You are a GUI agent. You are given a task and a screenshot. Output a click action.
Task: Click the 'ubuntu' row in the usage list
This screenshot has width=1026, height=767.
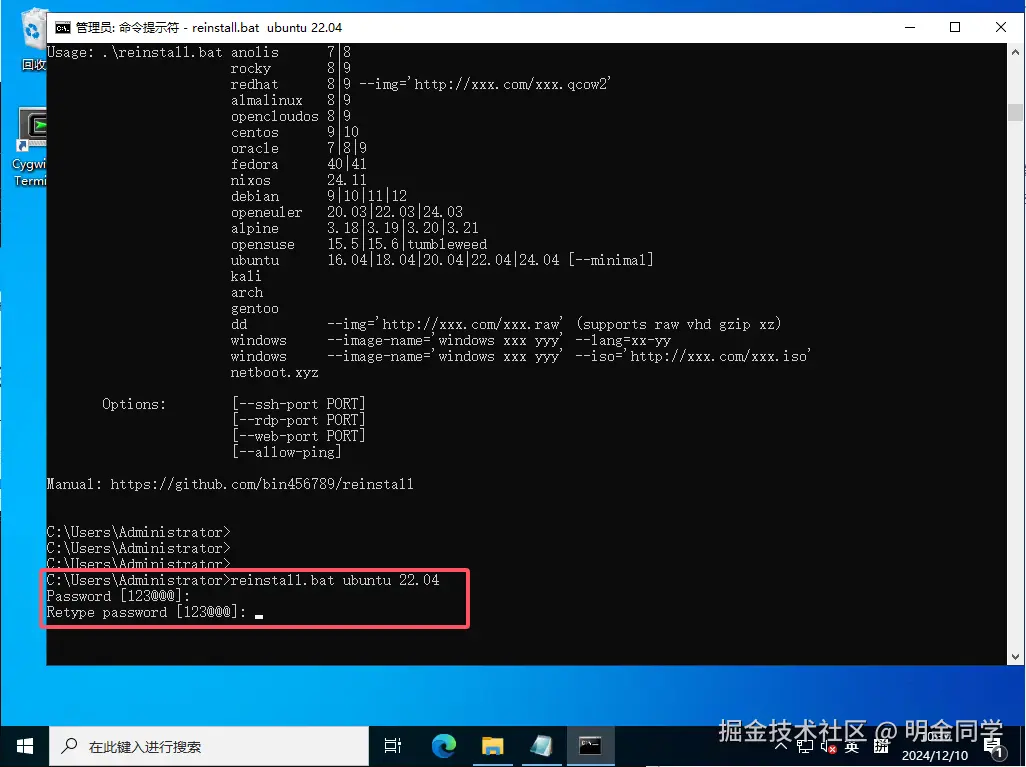(x=442, y=260)
